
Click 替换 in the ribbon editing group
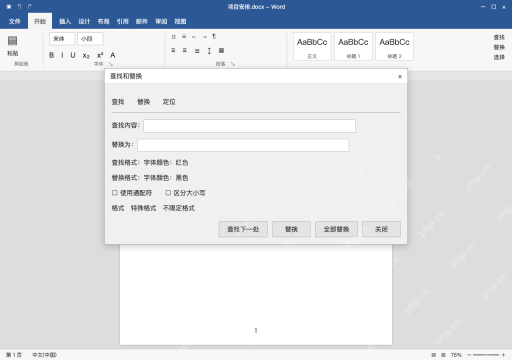[x=499, y=47]
